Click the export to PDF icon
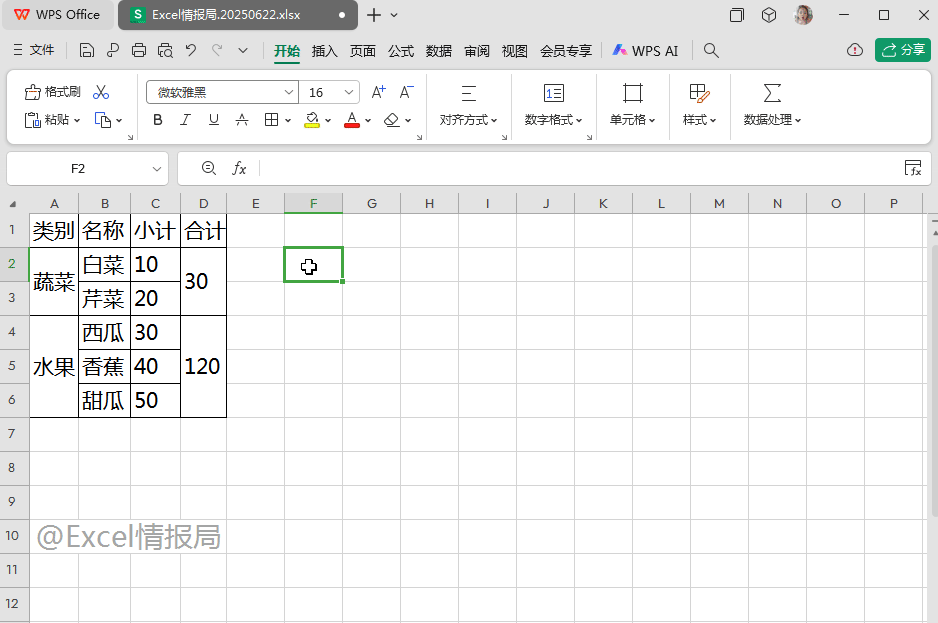Image resolution: width=938 pixels, height=623 pixels. [x=112, y=50]
